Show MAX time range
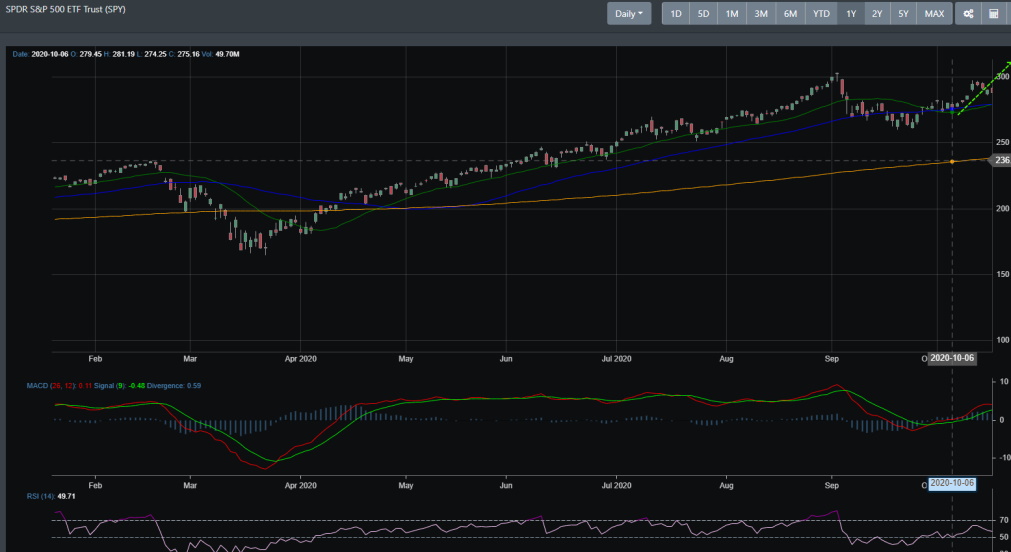Screen dimensions: 1011x552 [x=934, y=14]
